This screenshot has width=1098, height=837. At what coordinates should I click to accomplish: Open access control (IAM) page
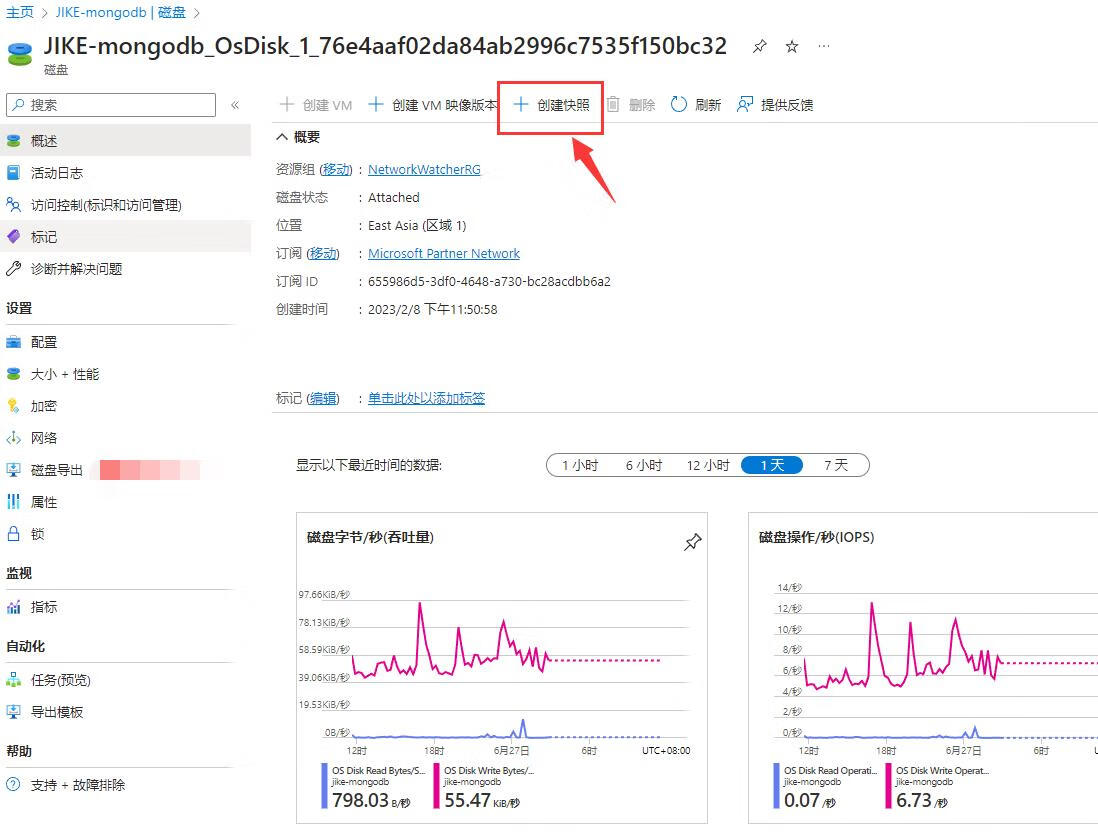tap(125, 205)
